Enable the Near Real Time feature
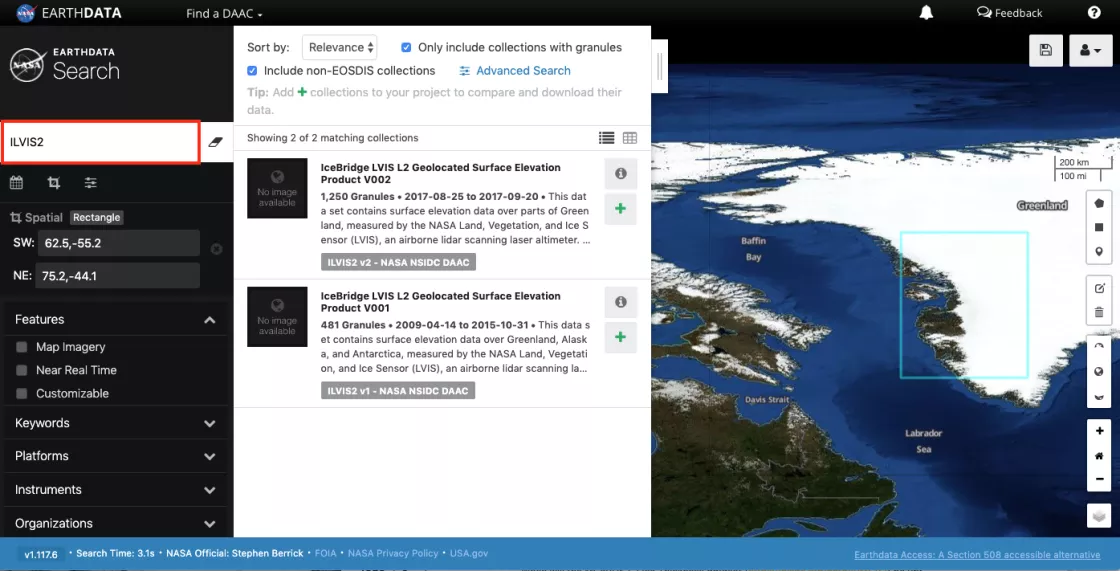Screen dimensions: 1120x571 click(22, 370)
